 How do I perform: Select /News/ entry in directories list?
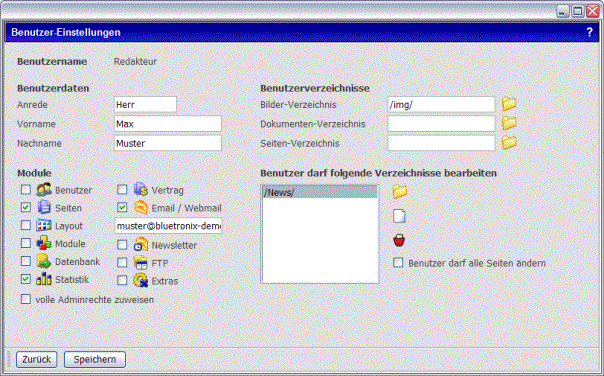click(x=319, y=192)
